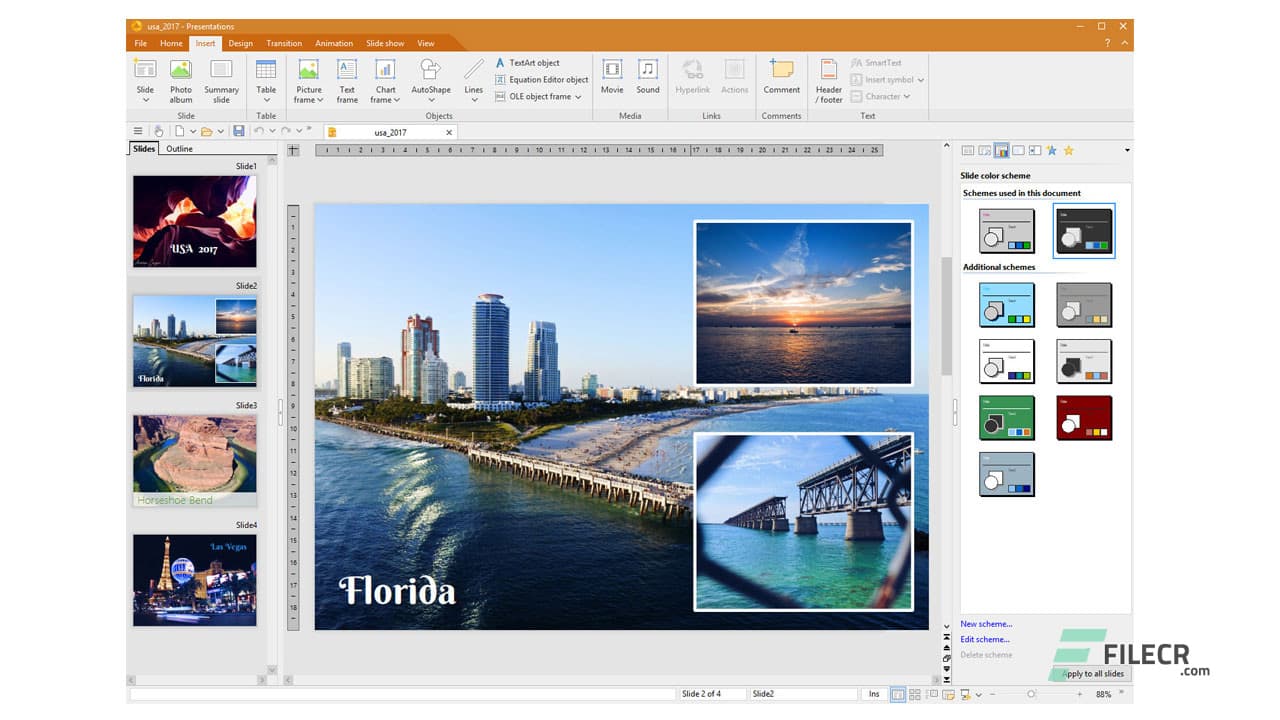Image resolution: width=1280 pixels, height=720 pixels.
Task: Expand the OLE object frame dropdown
Action: pos(577,97)
